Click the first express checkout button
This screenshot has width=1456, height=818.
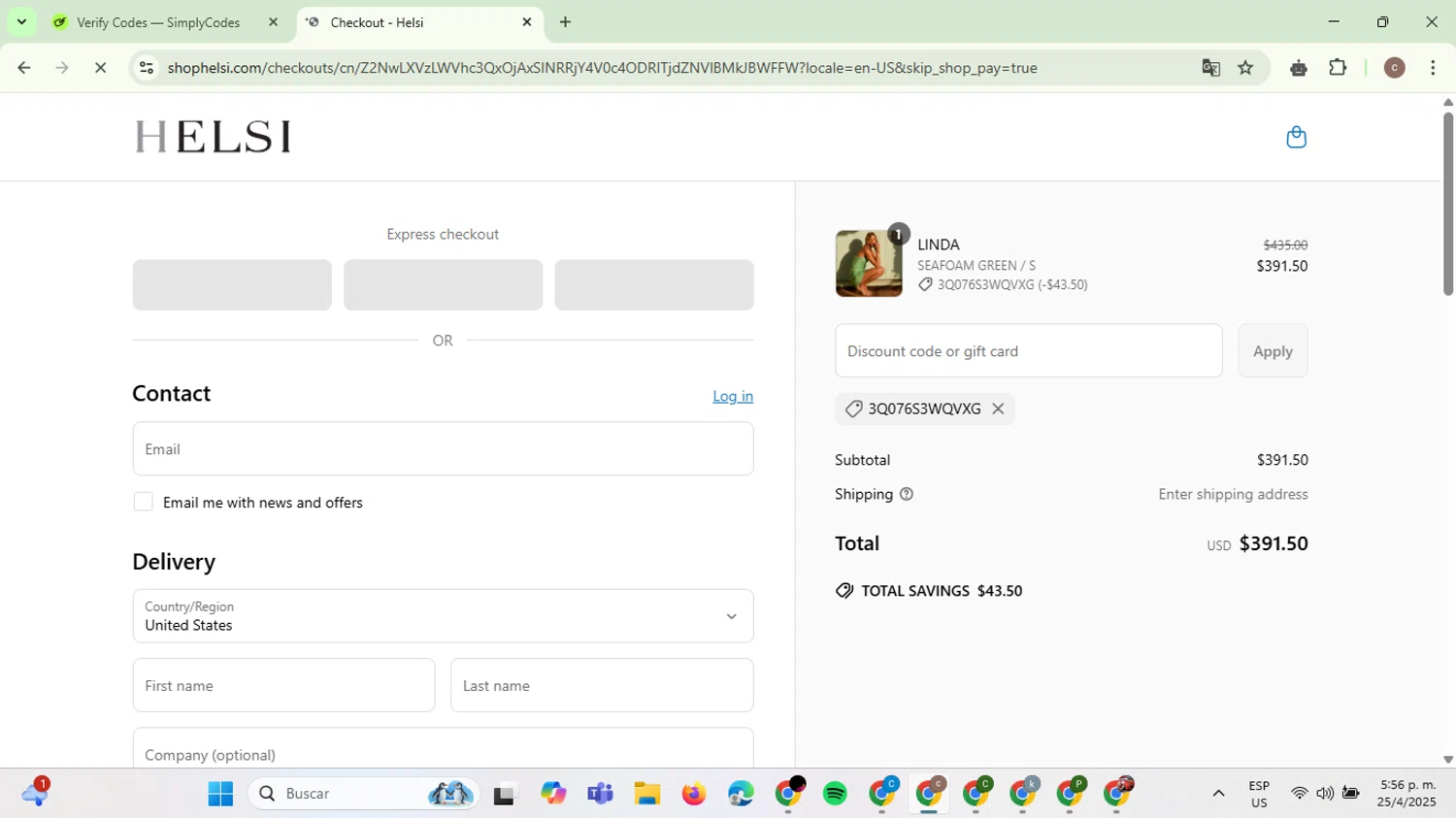point(232,284)
